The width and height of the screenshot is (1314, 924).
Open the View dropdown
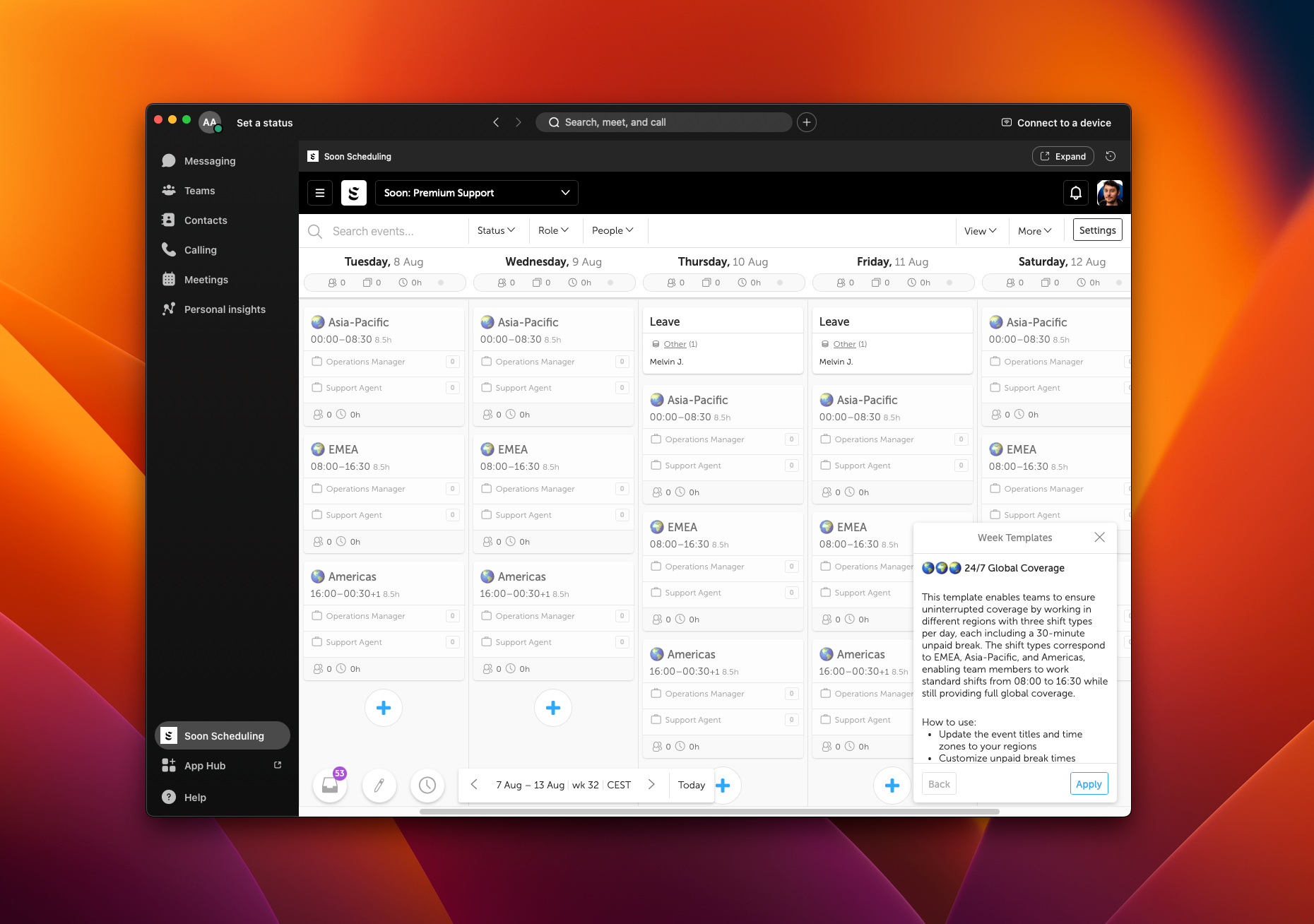[x=981, y=231]
